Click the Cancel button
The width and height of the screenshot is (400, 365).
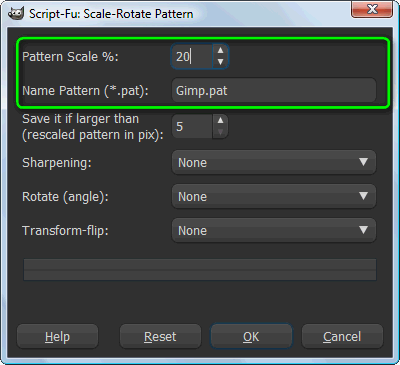click(x=342, y=337)
